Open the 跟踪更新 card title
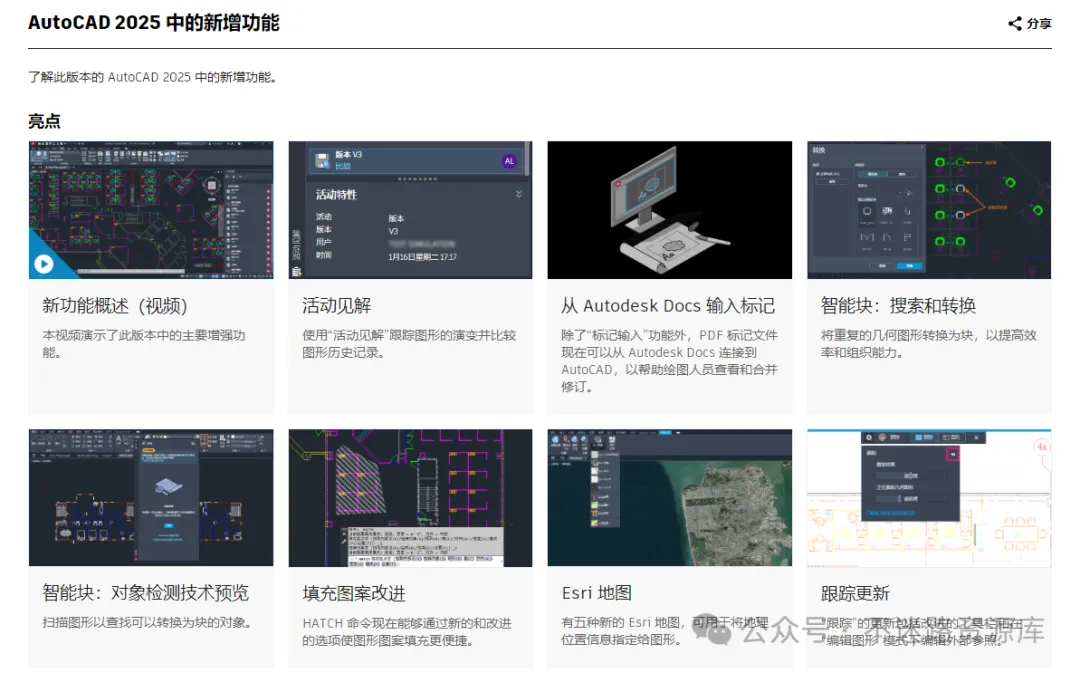 855,593
